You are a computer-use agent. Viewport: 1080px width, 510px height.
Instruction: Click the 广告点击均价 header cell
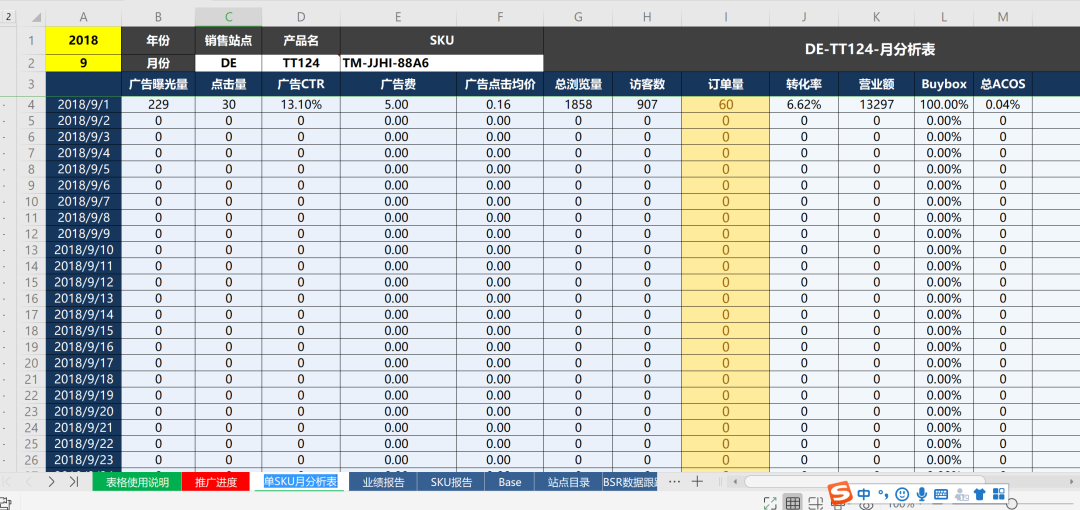(500, 84)
